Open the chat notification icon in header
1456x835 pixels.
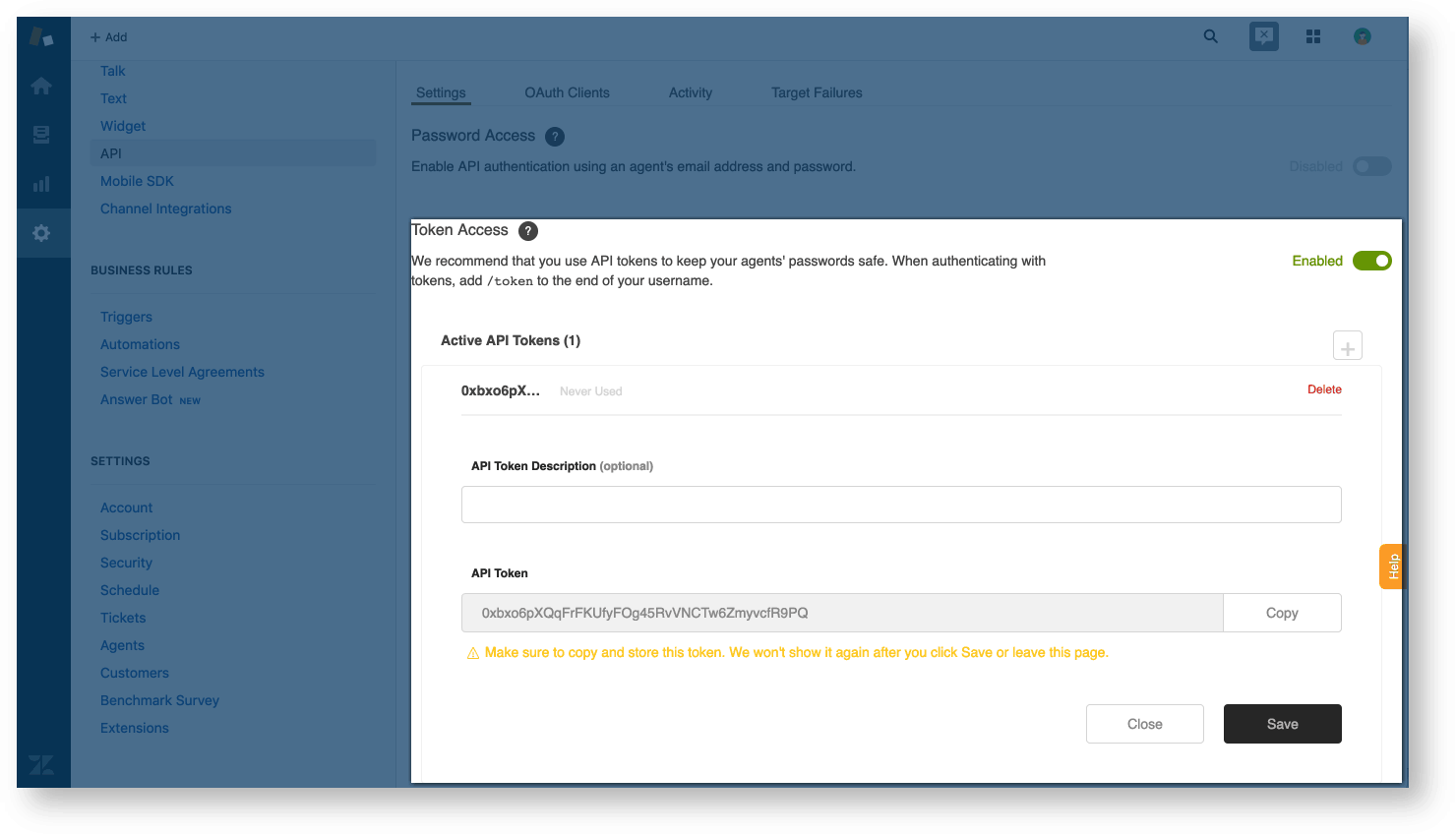pos(1264,36)
